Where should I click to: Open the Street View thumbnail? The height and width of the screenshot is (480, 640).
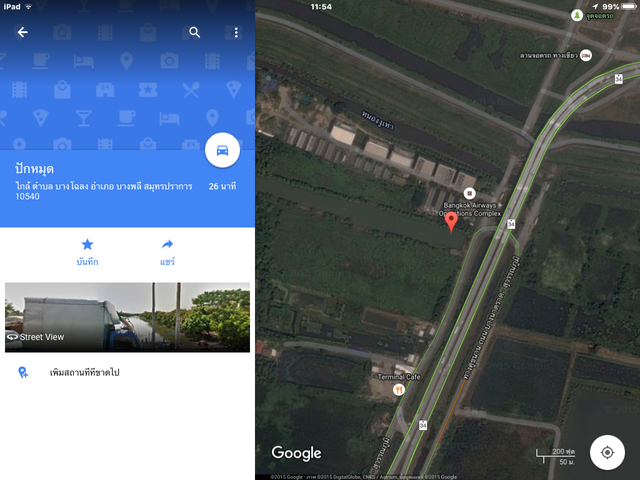pyautogui.click(x=127, y=317)
